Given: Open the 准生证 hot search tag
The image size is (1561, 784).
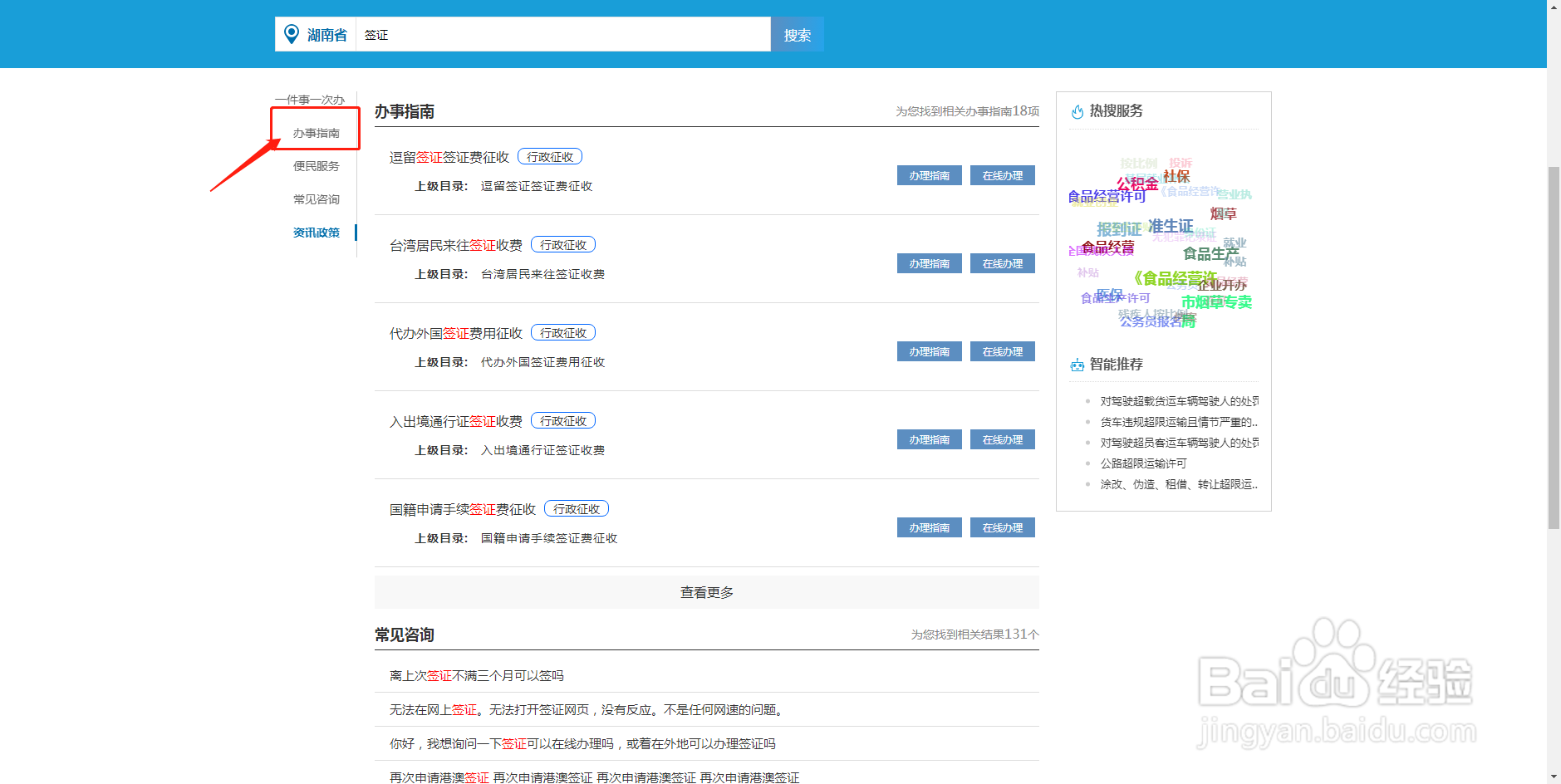Looking at the screenshot, I should (1170, 225).
